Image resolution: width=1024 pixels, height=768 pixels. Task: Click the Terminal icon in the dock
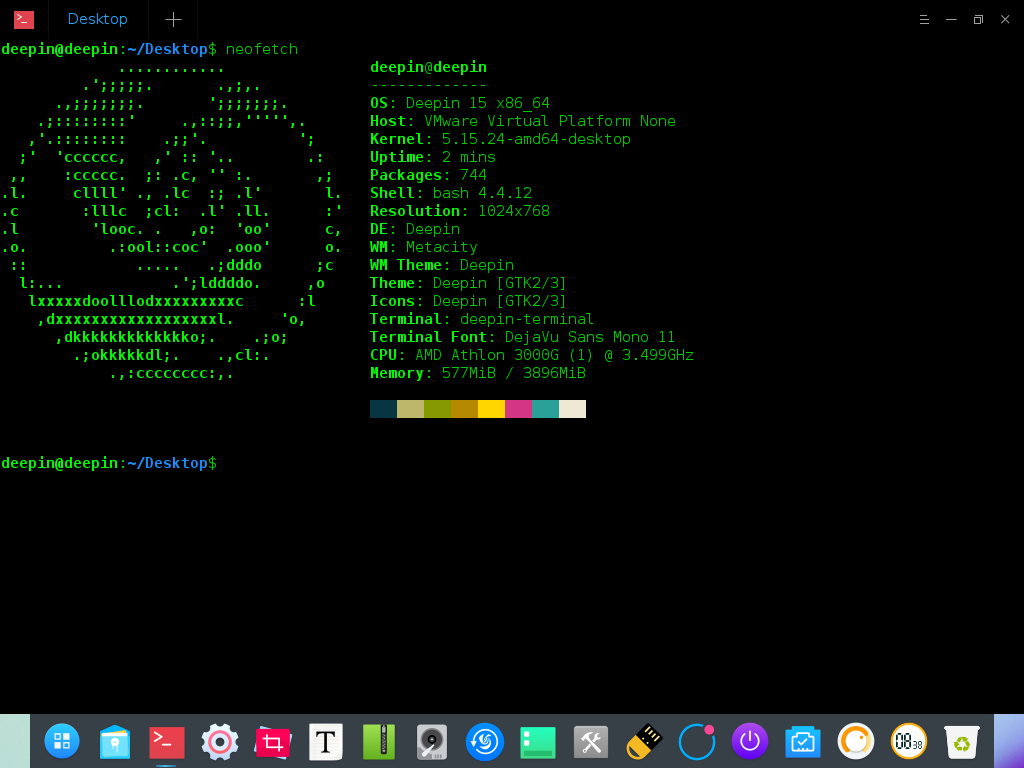click(x=167, y=742)
